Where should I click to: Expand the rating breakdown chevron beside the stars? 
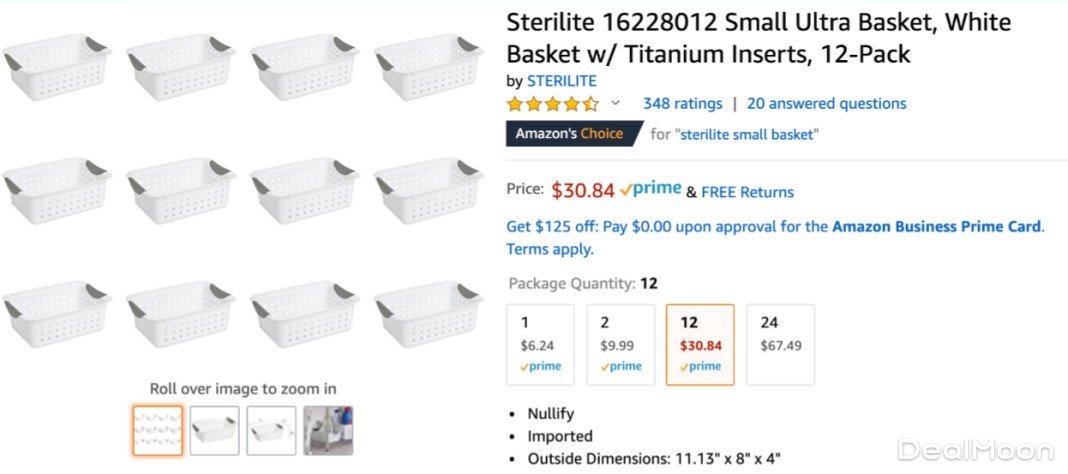[x=615, y=103]
